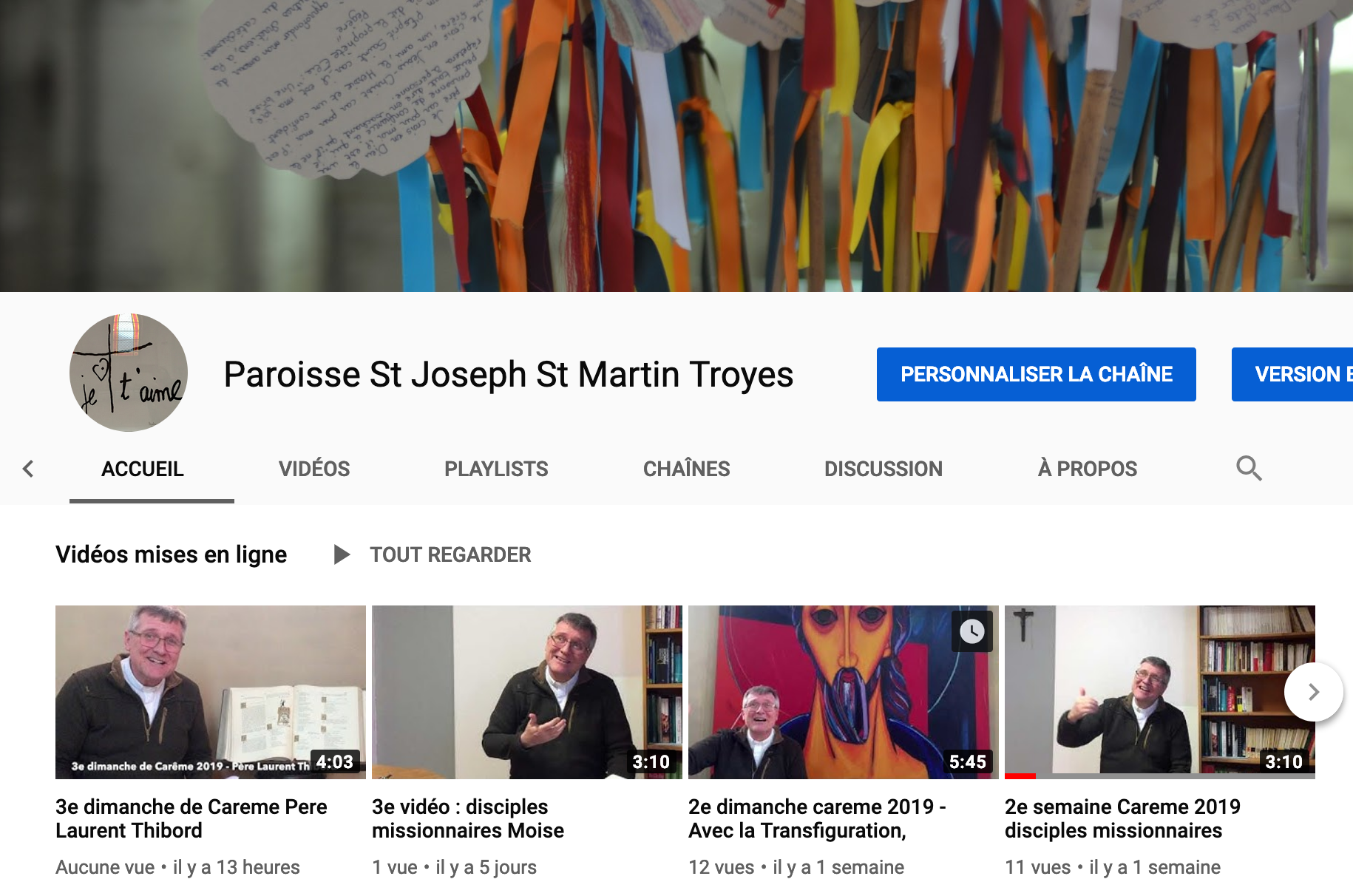Click the channel name Paroisse St Joseph St Martin Troyes
Viewport: 1353px width, 896px height.
tap(509, 374)
